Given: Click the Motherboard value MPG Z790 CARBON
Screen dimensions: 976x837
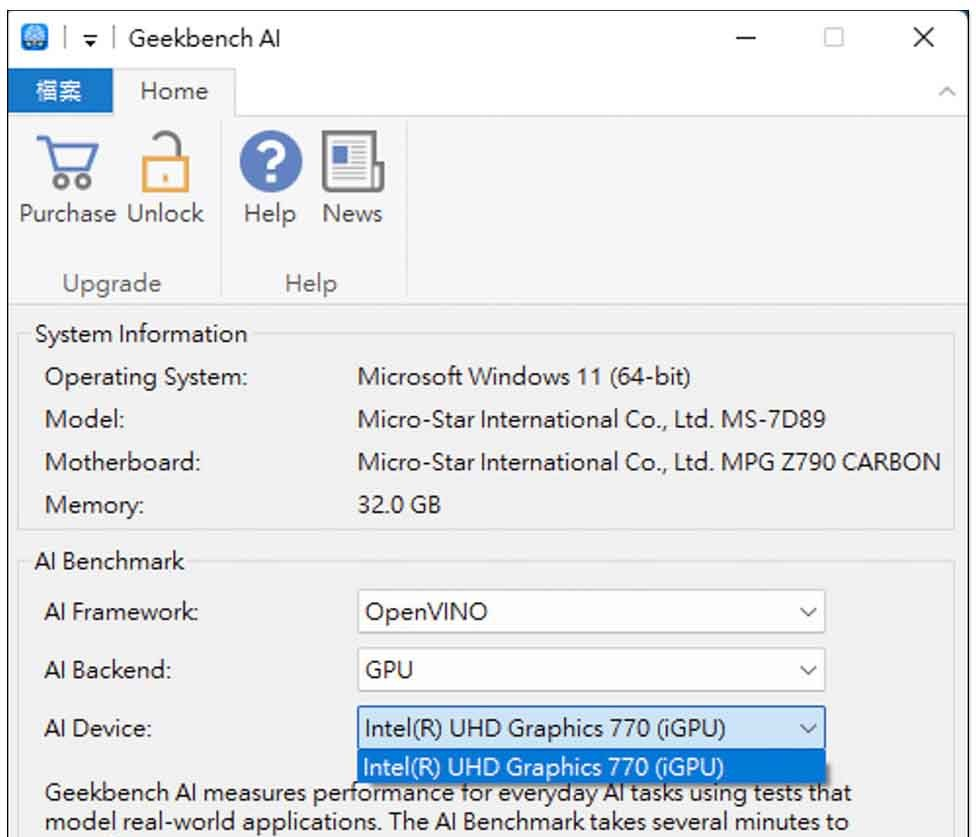Looking at the screenshot, I should click(649, 462).
